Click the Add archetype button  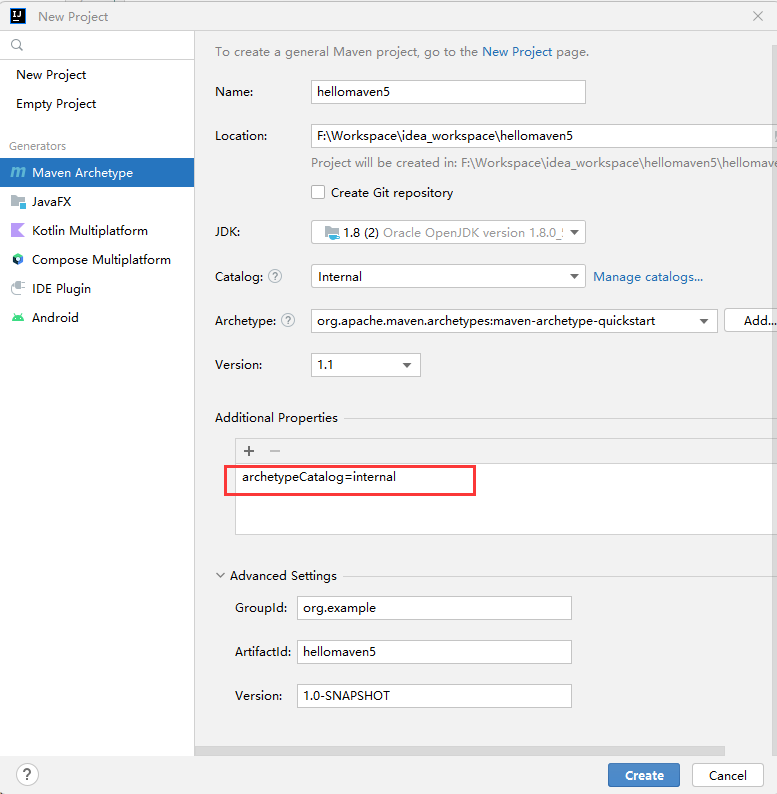click(x=752, y=321)
